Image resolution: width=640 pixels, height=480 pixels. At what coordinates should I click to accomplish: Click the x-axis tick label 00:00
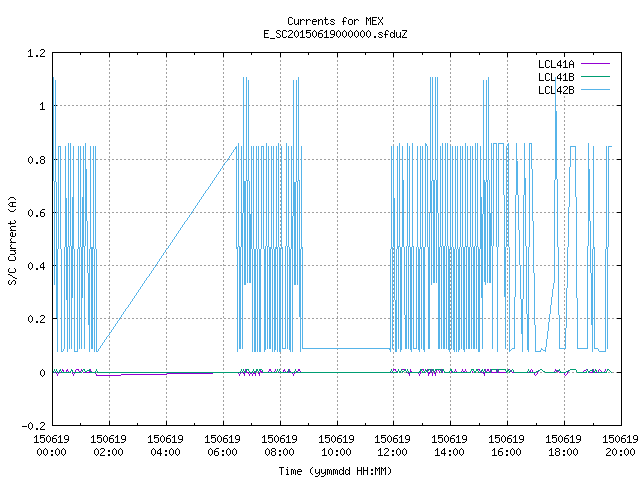(x=51, y=452)
